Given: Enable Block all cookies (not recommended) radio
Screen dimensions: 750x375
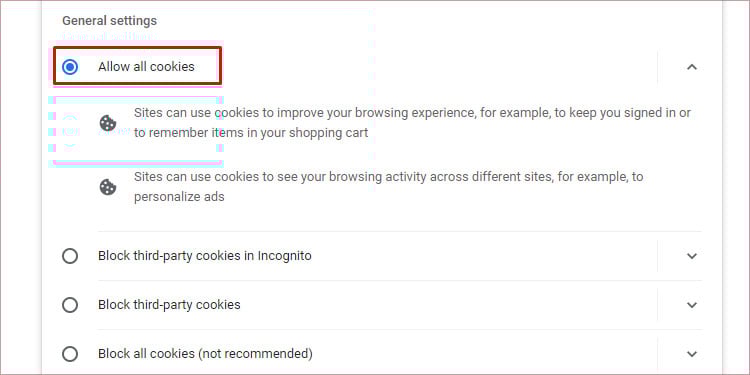Looking at the screenshot, I should tap(70, 354).
